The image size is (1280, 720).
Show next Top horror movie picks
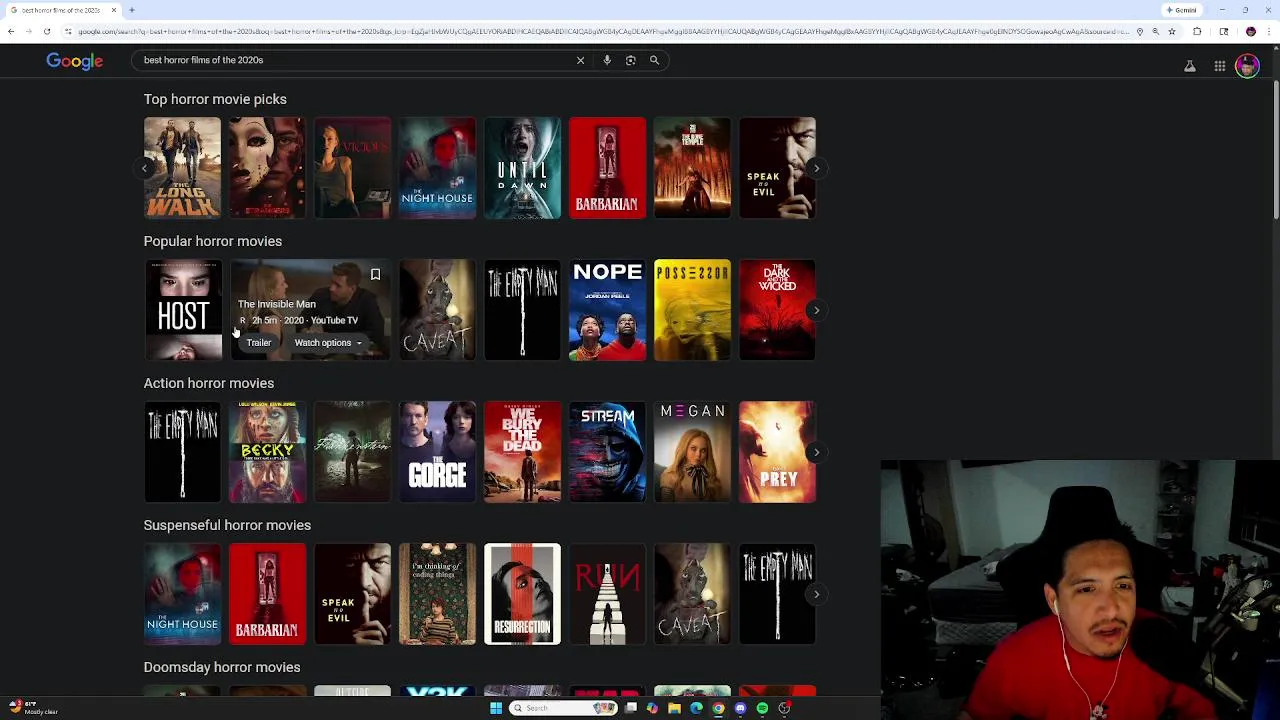click(x=816, y=168)
